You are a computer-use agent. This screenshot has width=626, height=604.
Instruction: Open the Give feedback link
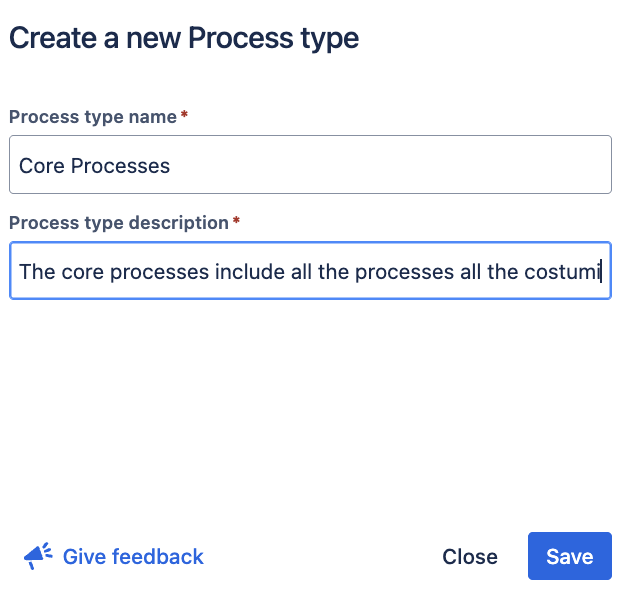coord(132,557)
